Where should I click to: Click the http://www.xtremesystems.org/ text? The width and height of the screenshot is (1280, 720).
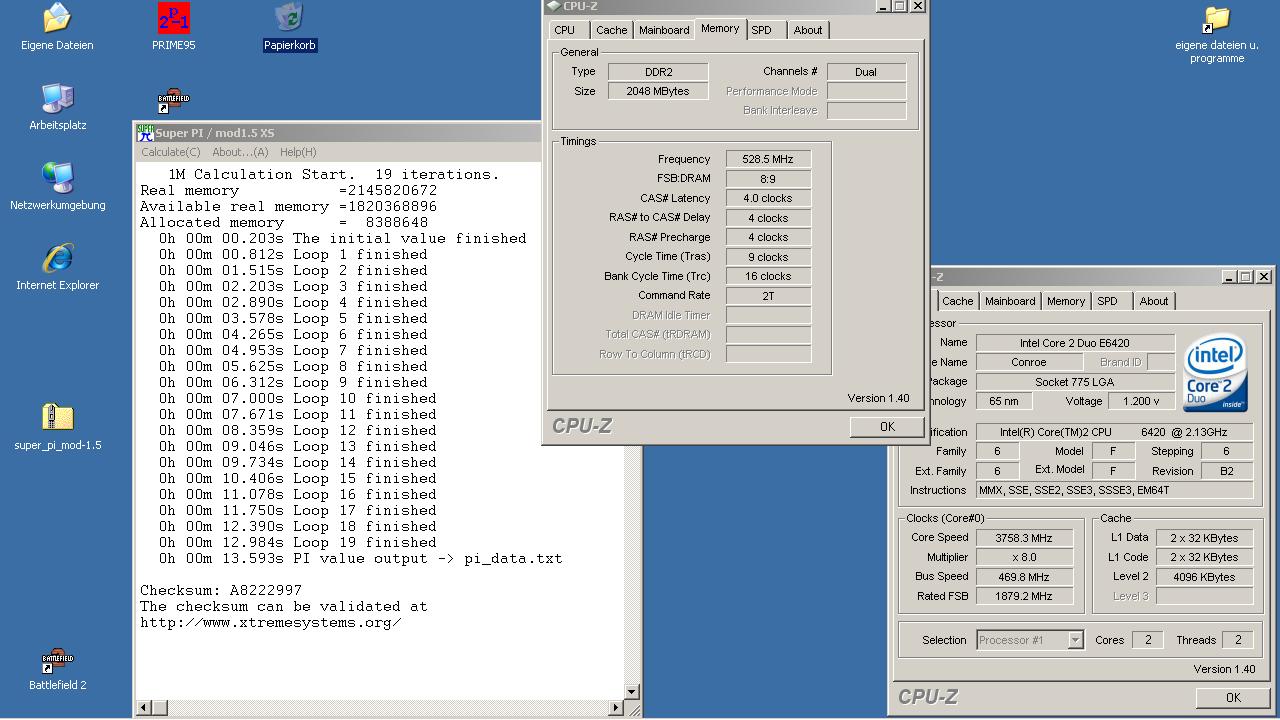[x=270, y=622]
